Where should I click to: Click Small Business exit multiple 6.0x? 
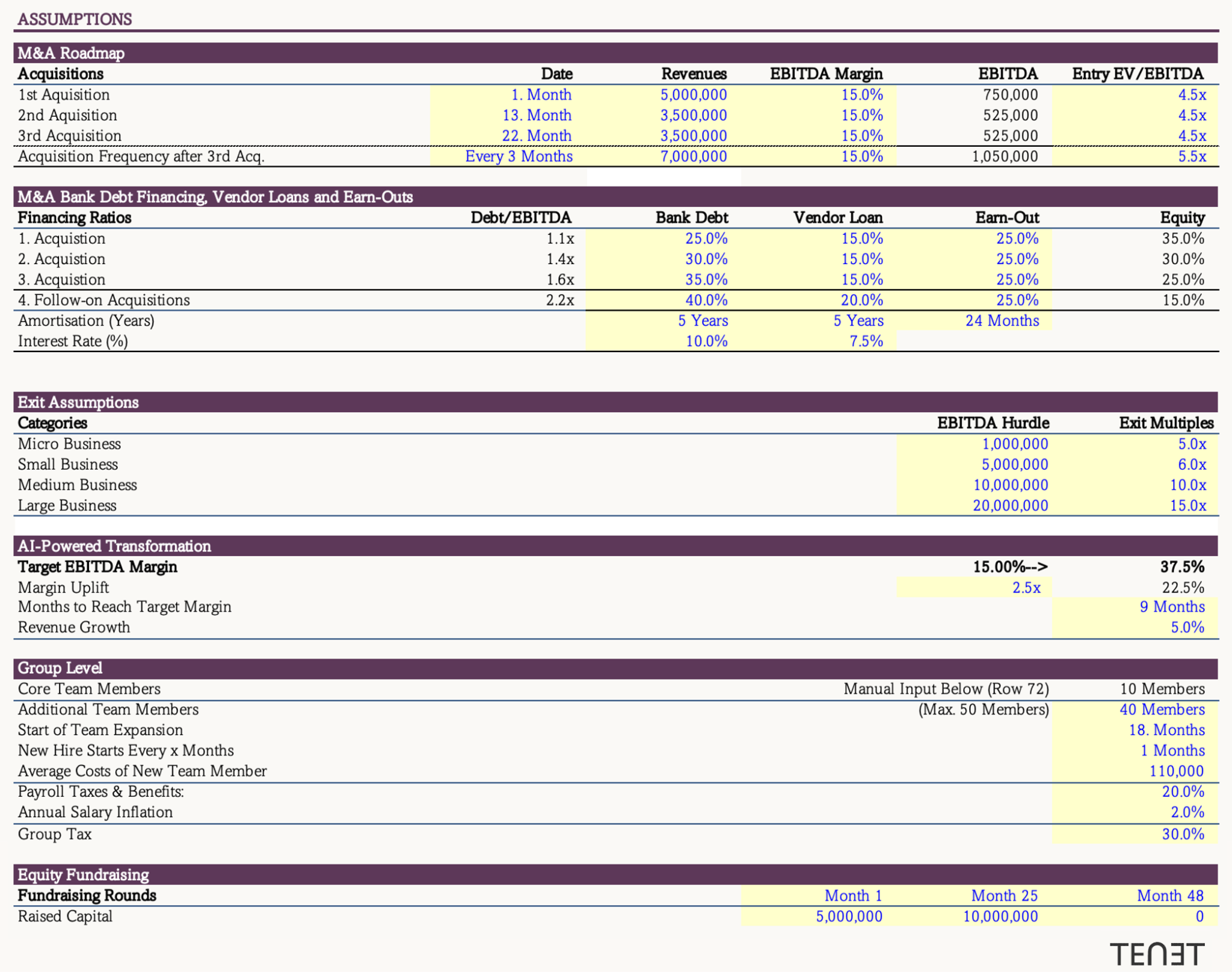click(1135, 465)
